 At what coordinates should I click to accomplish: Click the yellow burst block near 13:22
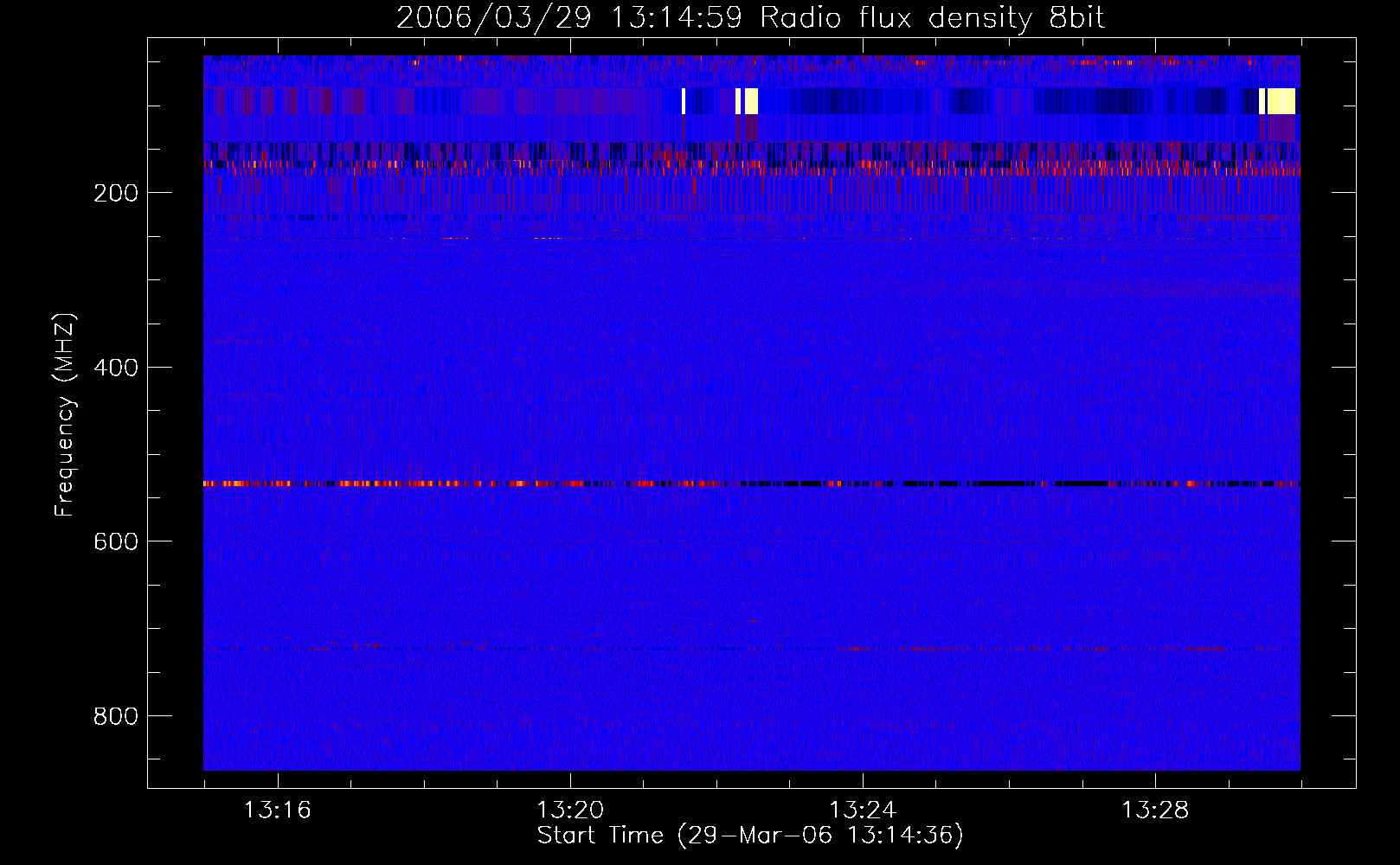(x=751, y=101)
